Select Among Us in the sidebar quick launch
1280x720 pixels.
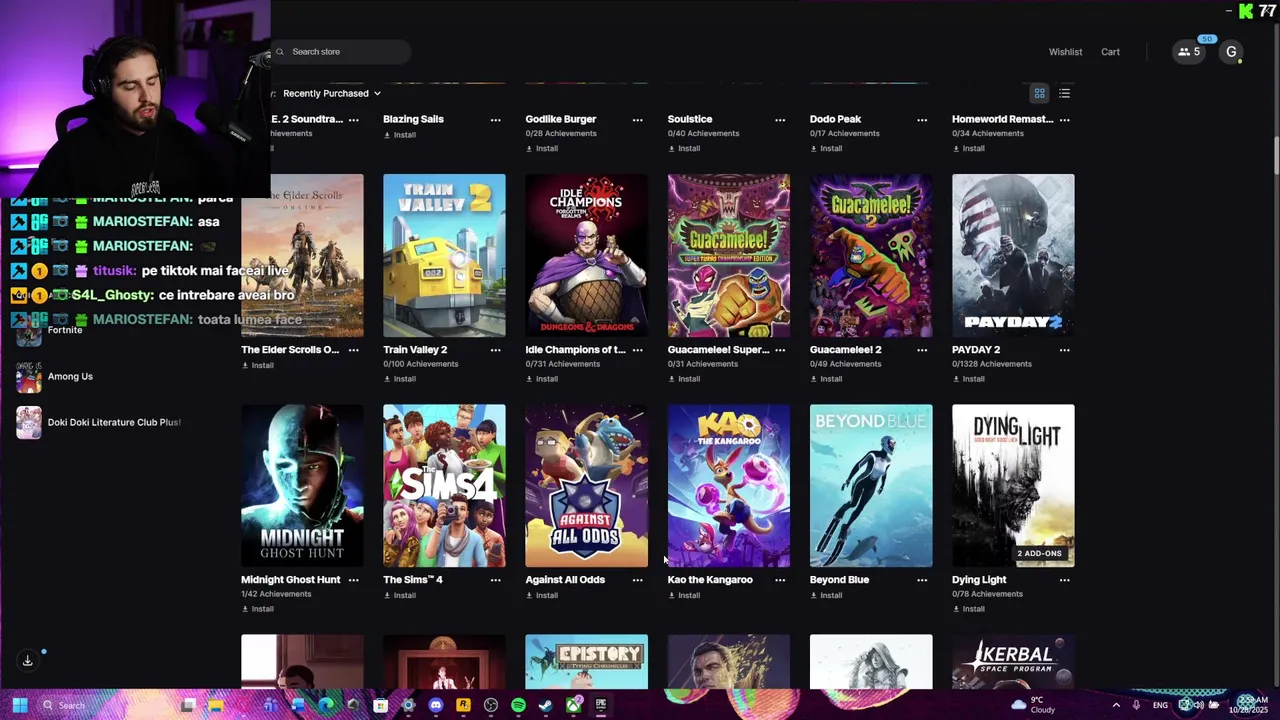coord(70,377)
